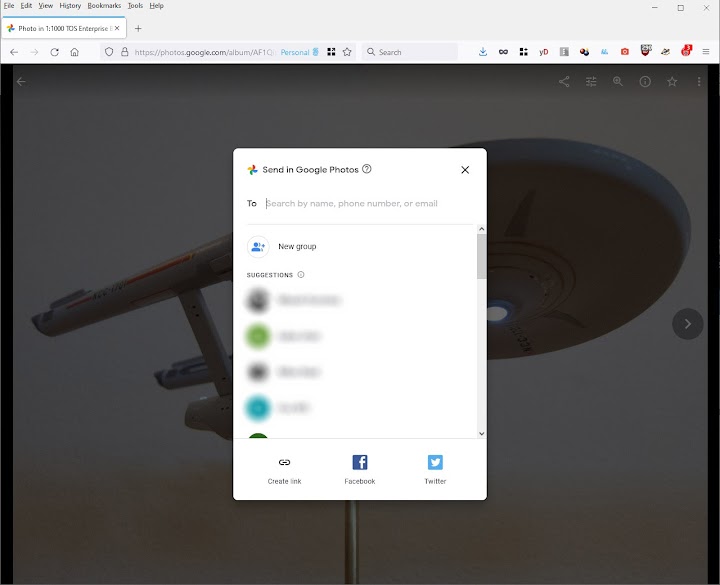Open browser Downloads arrow
720x585 pixels.
pos(483,52)
